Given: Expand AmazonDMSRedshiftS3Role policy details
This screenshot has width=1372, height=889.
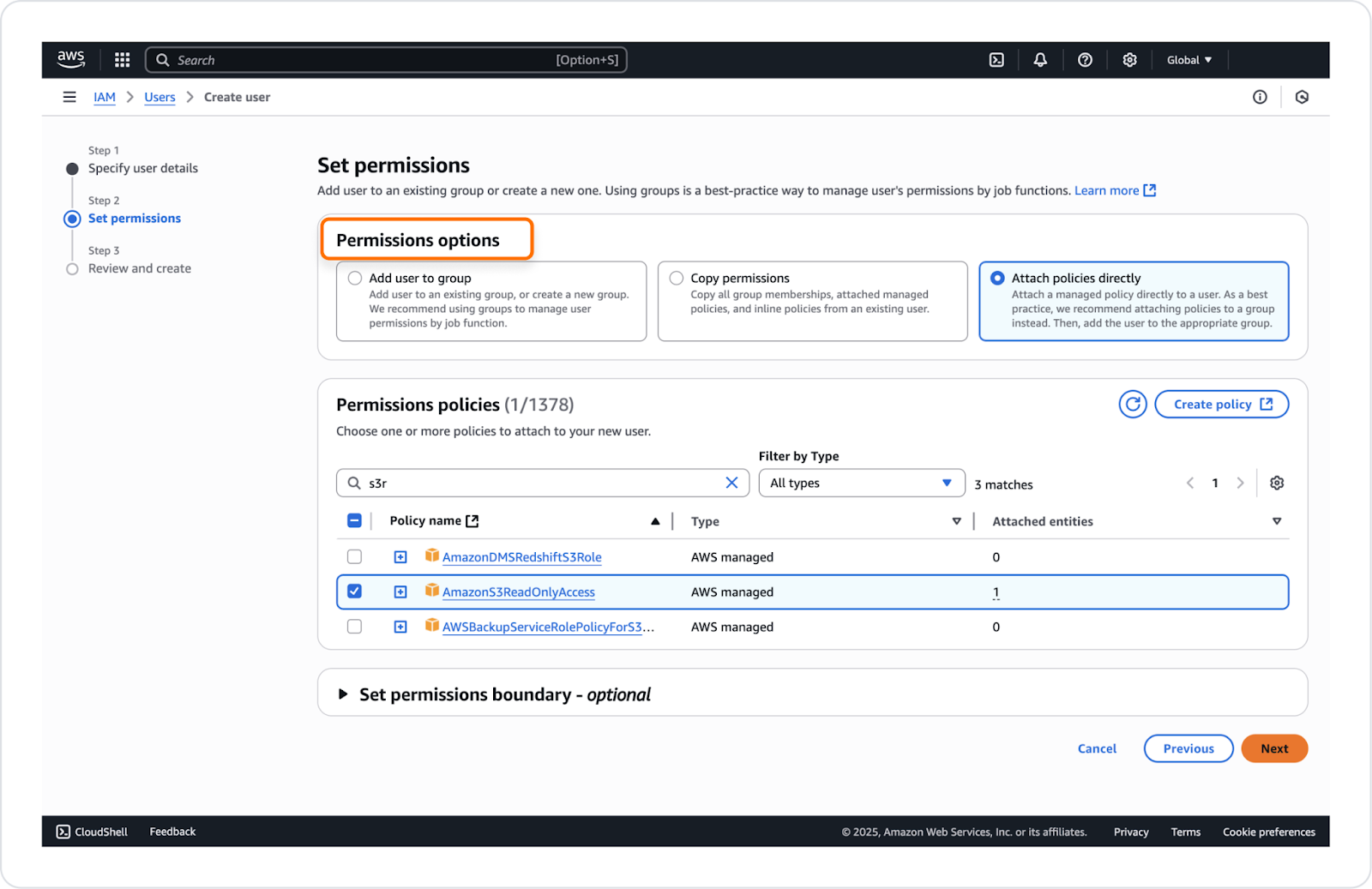Looking at the screenshot, I should (400, 557).
